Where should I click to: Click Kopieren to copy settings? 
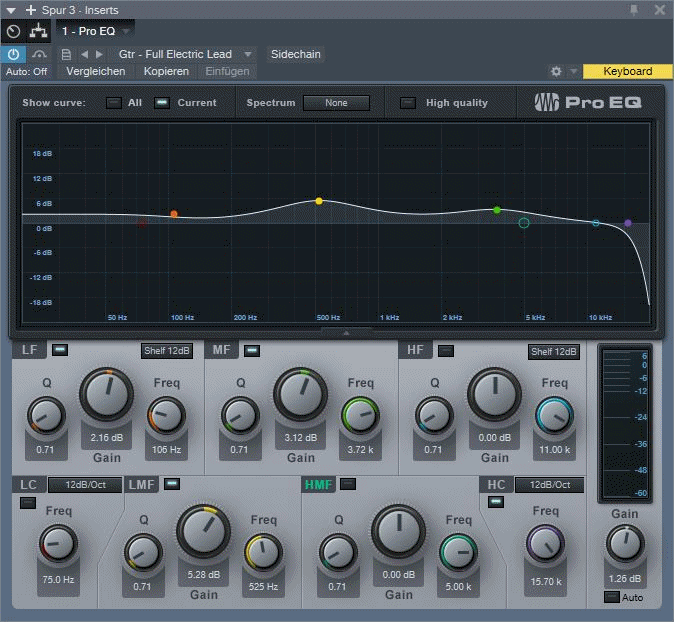click(166, 71)
